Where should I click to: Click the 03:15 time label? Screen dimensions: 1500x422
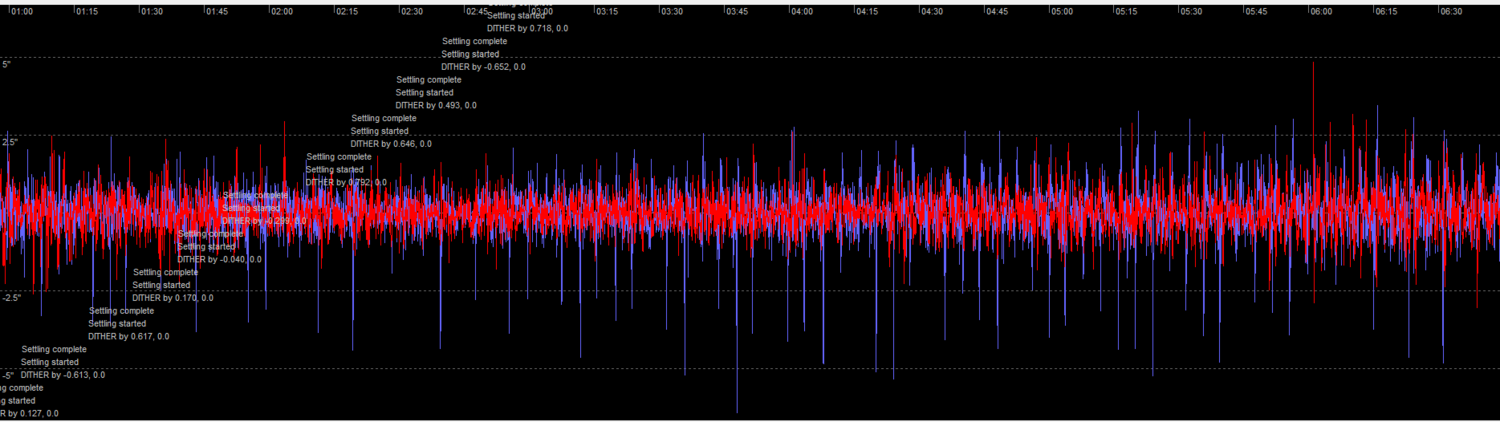click(x=607, y=12)
